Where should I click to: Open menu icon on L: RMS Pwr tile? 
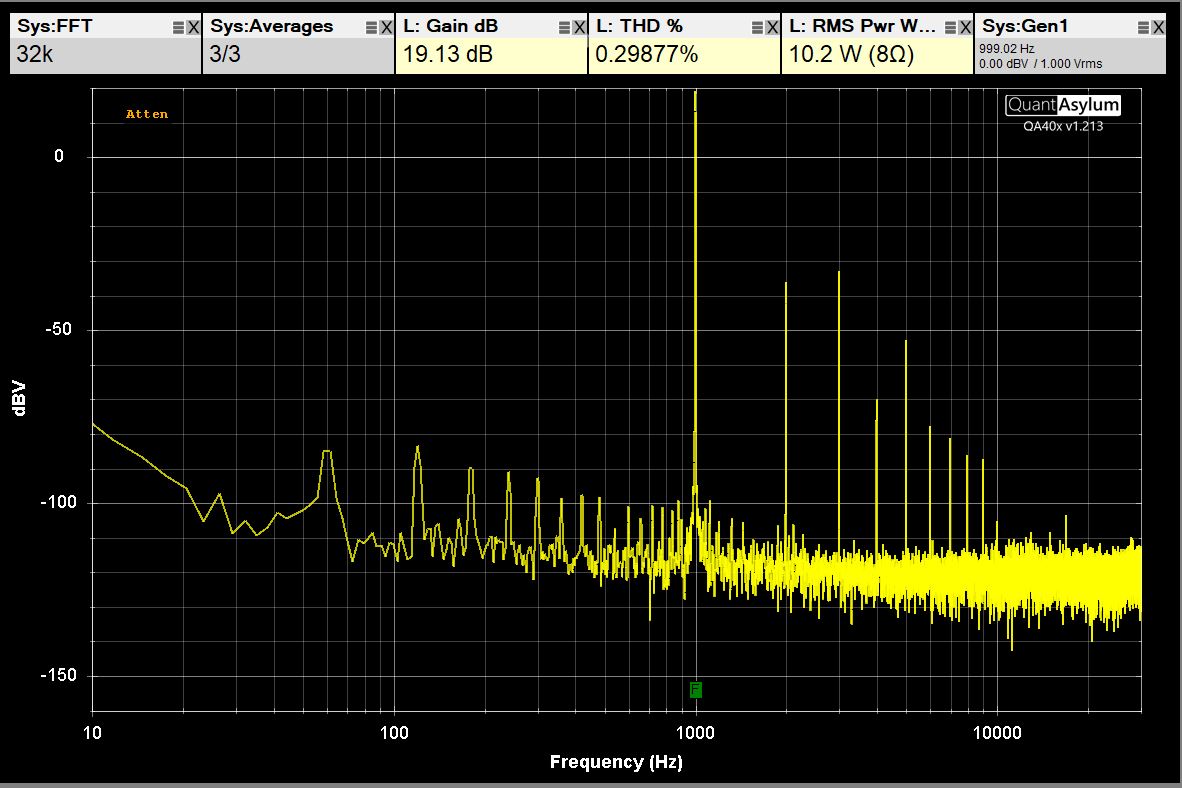click(951, 28)
